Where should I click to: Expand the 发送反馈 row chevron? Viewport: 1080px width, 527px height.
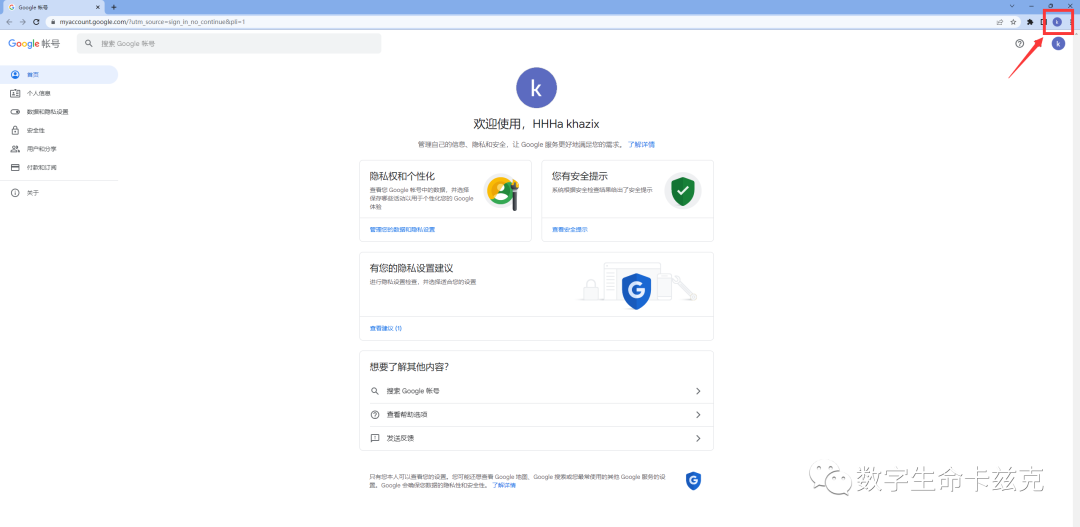698,438
